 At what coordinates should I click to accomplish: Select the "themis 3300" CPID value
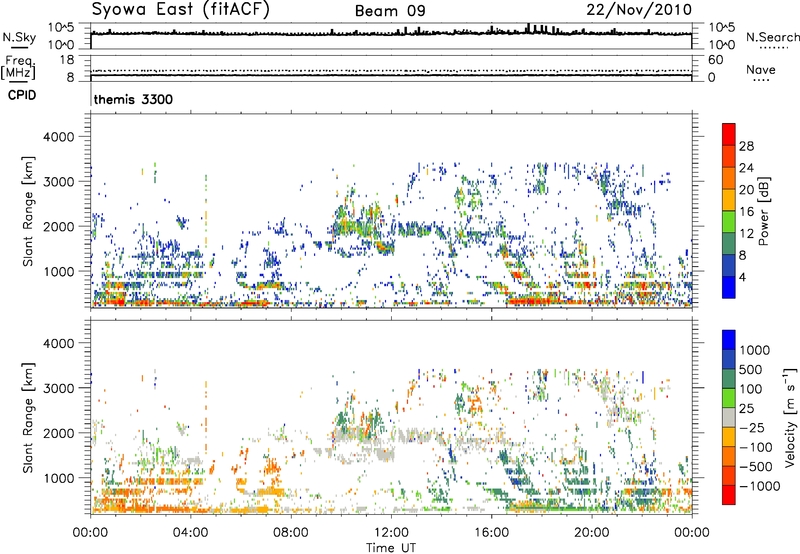(x=133, y=99)
